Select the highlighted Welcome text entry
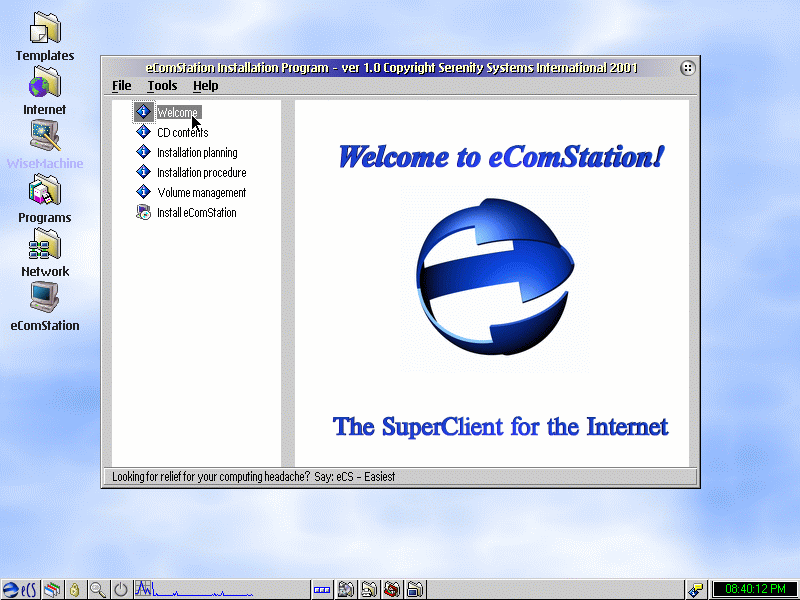800x600 pixels. (x=179, y=112)
